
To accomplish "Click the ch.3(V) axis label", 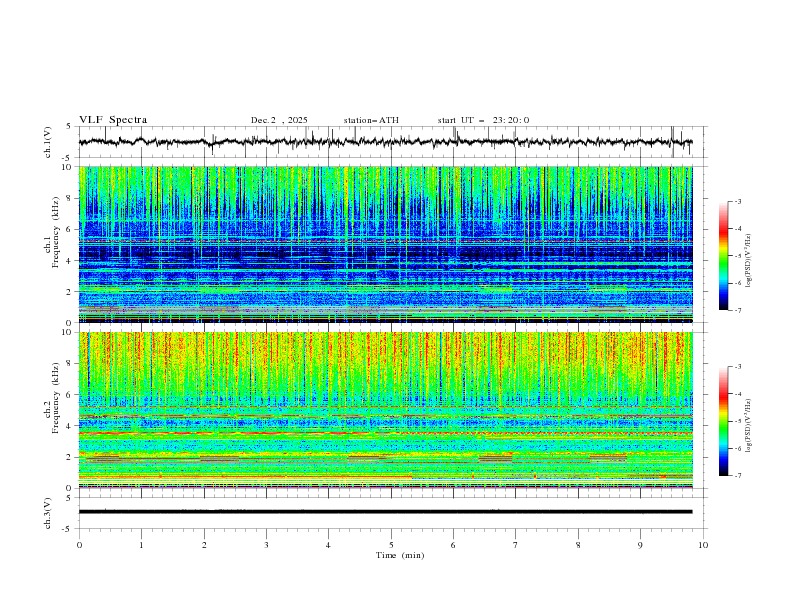I will [48, 512].
